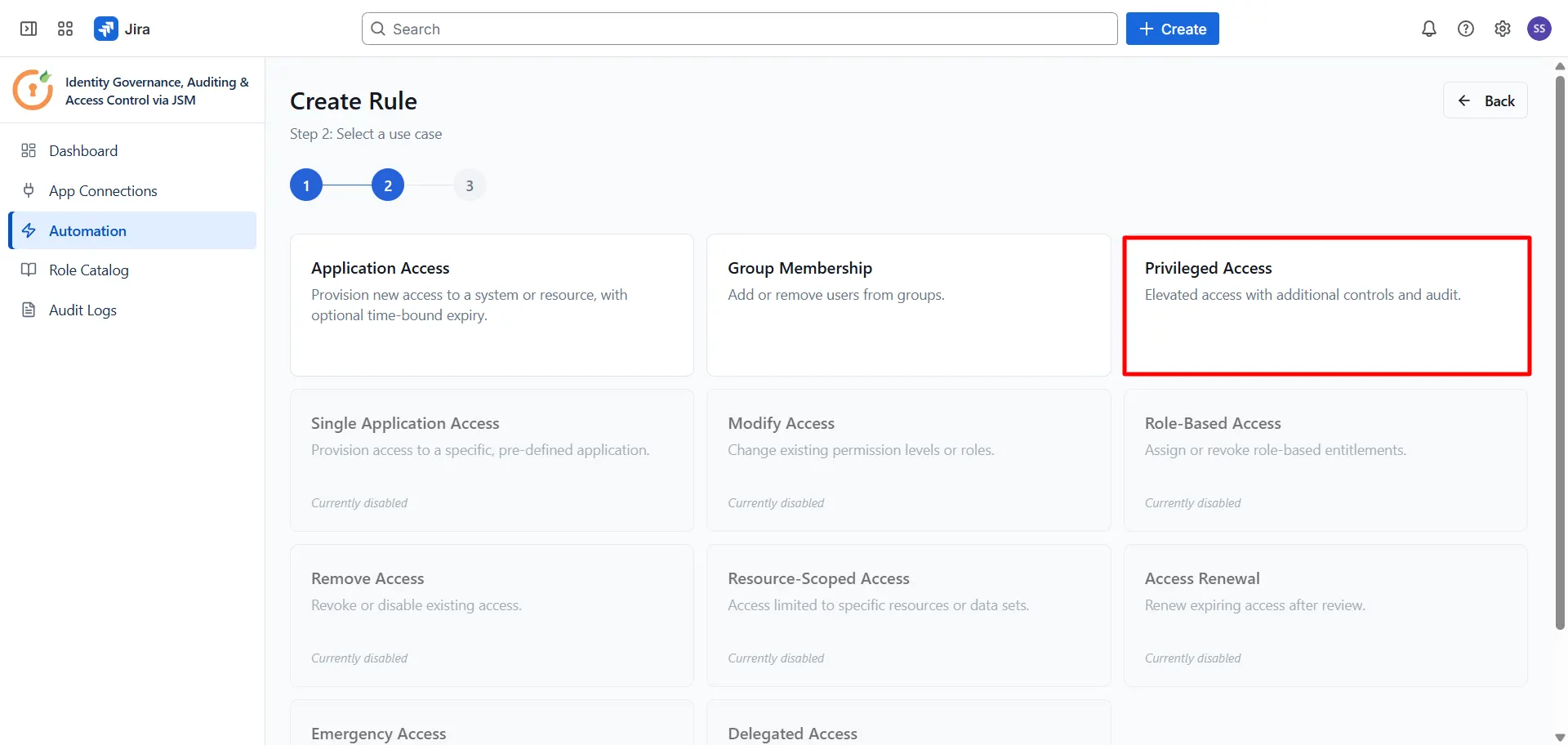Image resolution: width=1568 pixels, height=745 pixels.
Task: Click the Automation lightning icon
Action: 29,230
